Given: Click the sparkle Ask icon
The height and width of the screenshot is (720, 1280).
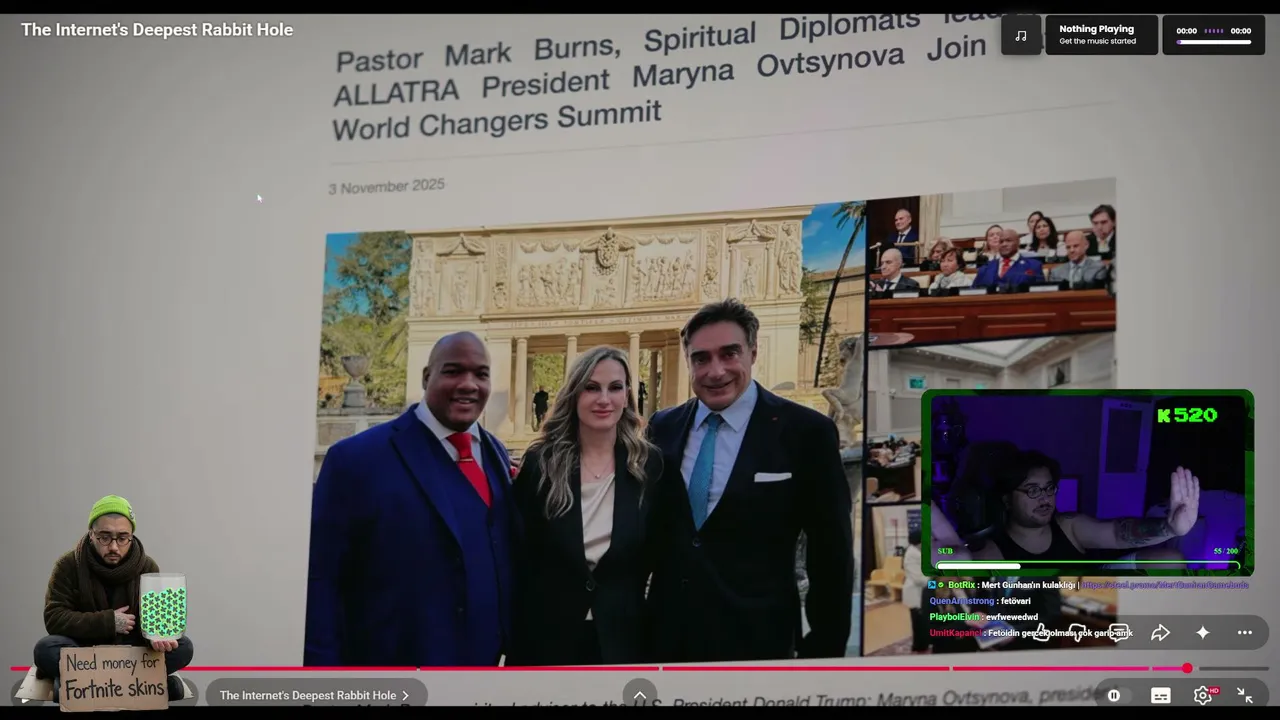Looking at the screenshot, I should click(1202, 633).
